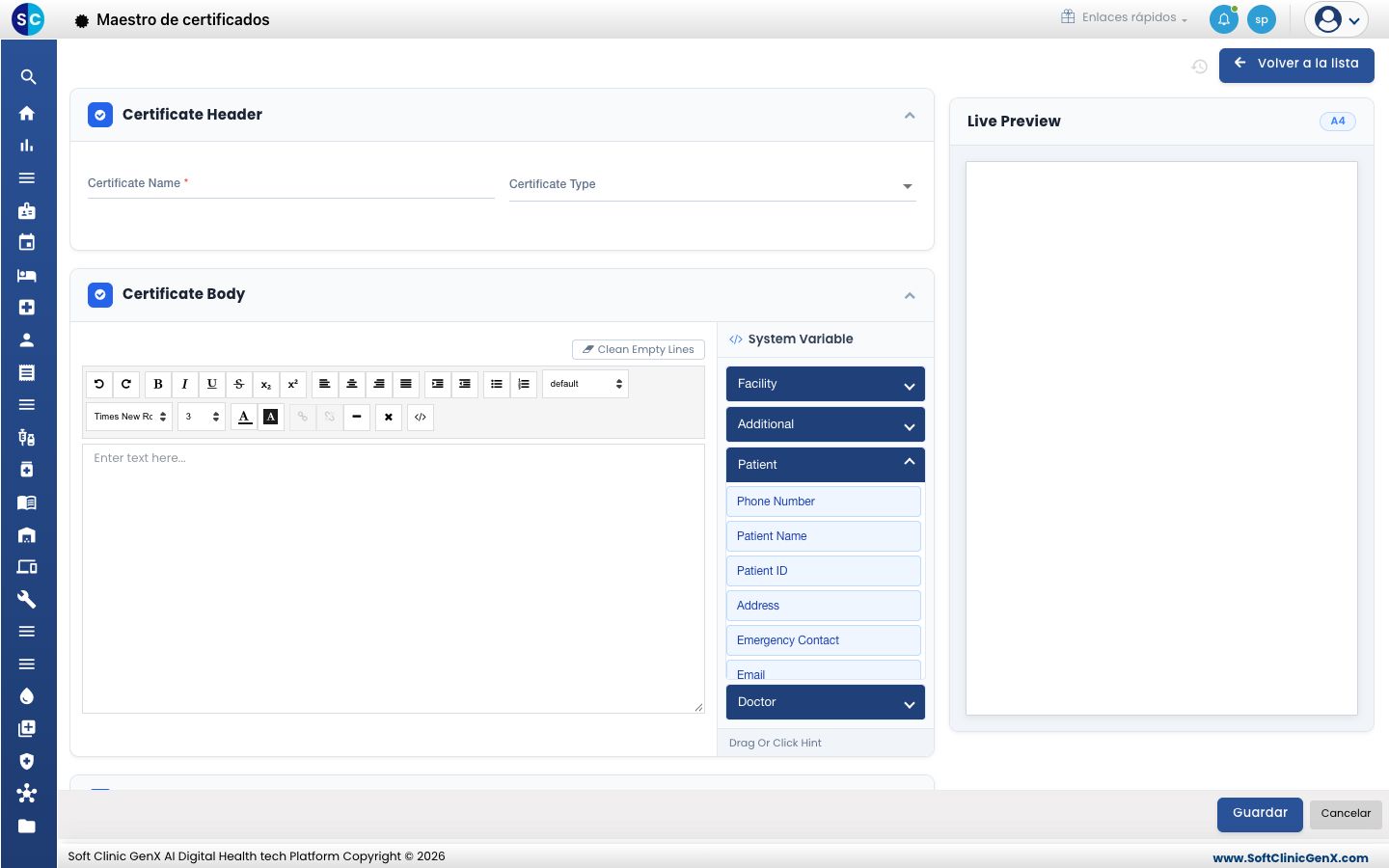1389x868 pixels.
Task: Toggle italic formatting in the editor
Action: click(x=185, y=384)
